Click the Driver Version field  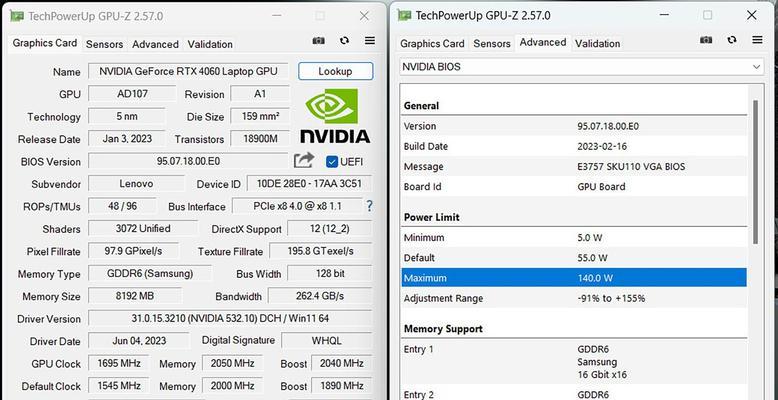click(230, 318)
